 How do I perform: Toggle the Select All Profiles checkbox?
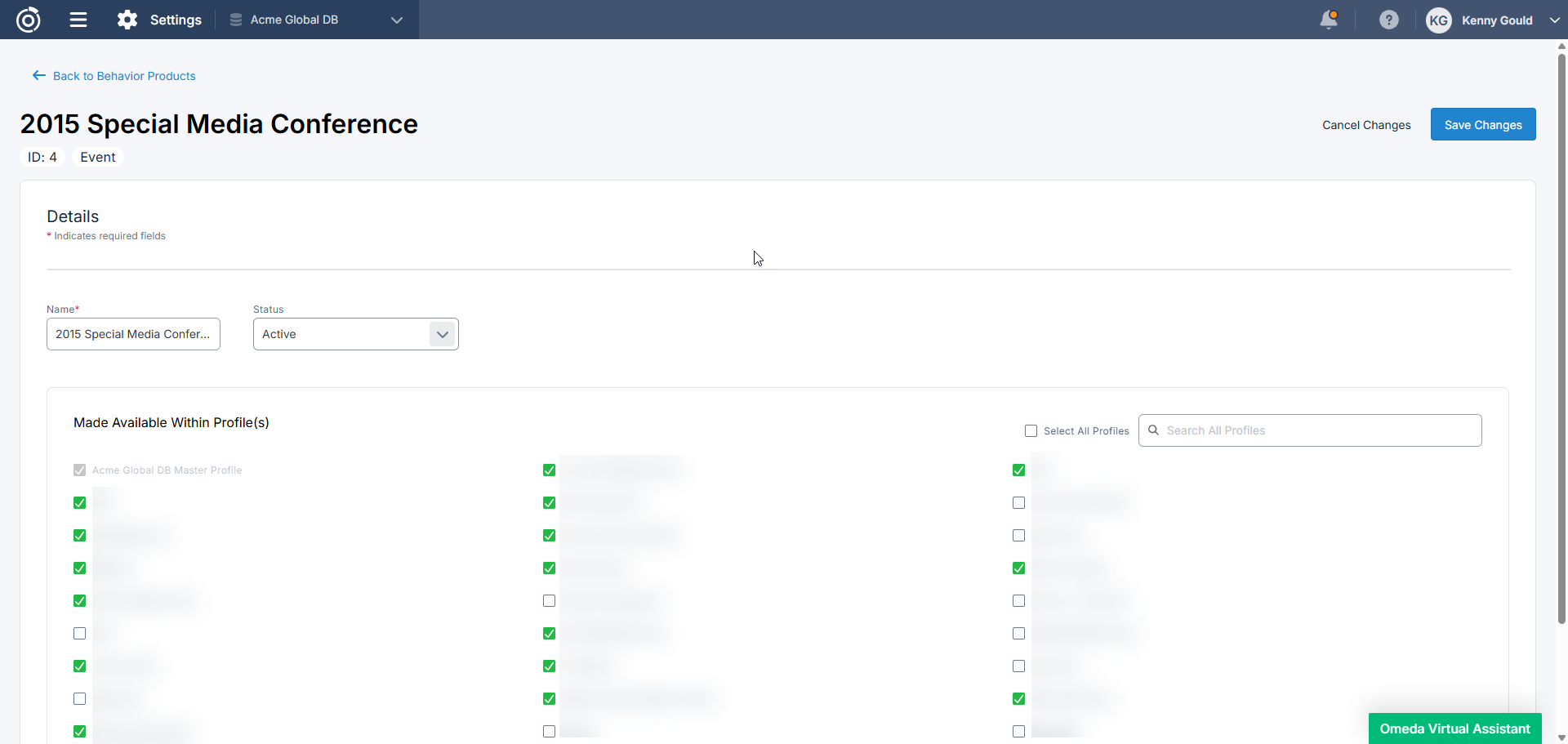(1031, 431)
